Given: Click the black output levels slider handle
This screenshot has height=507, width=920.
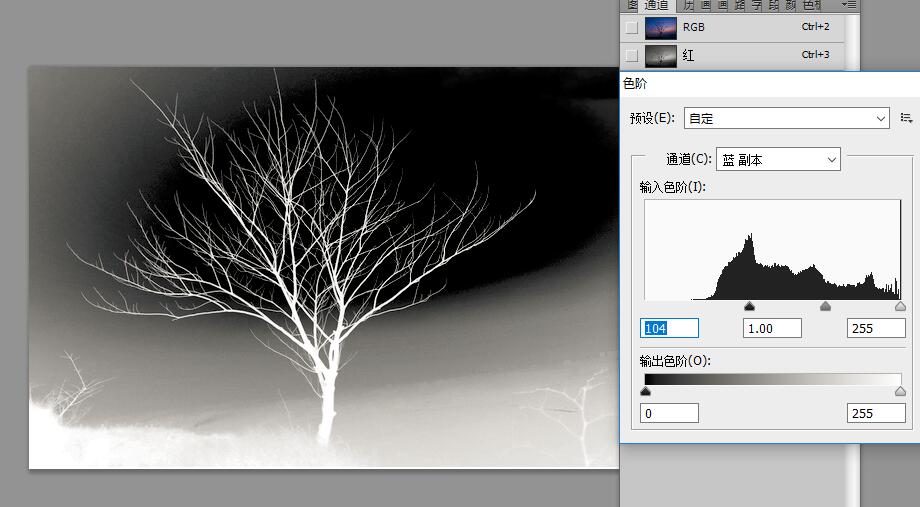Looking at the screenshot, I should coord(645,392).
